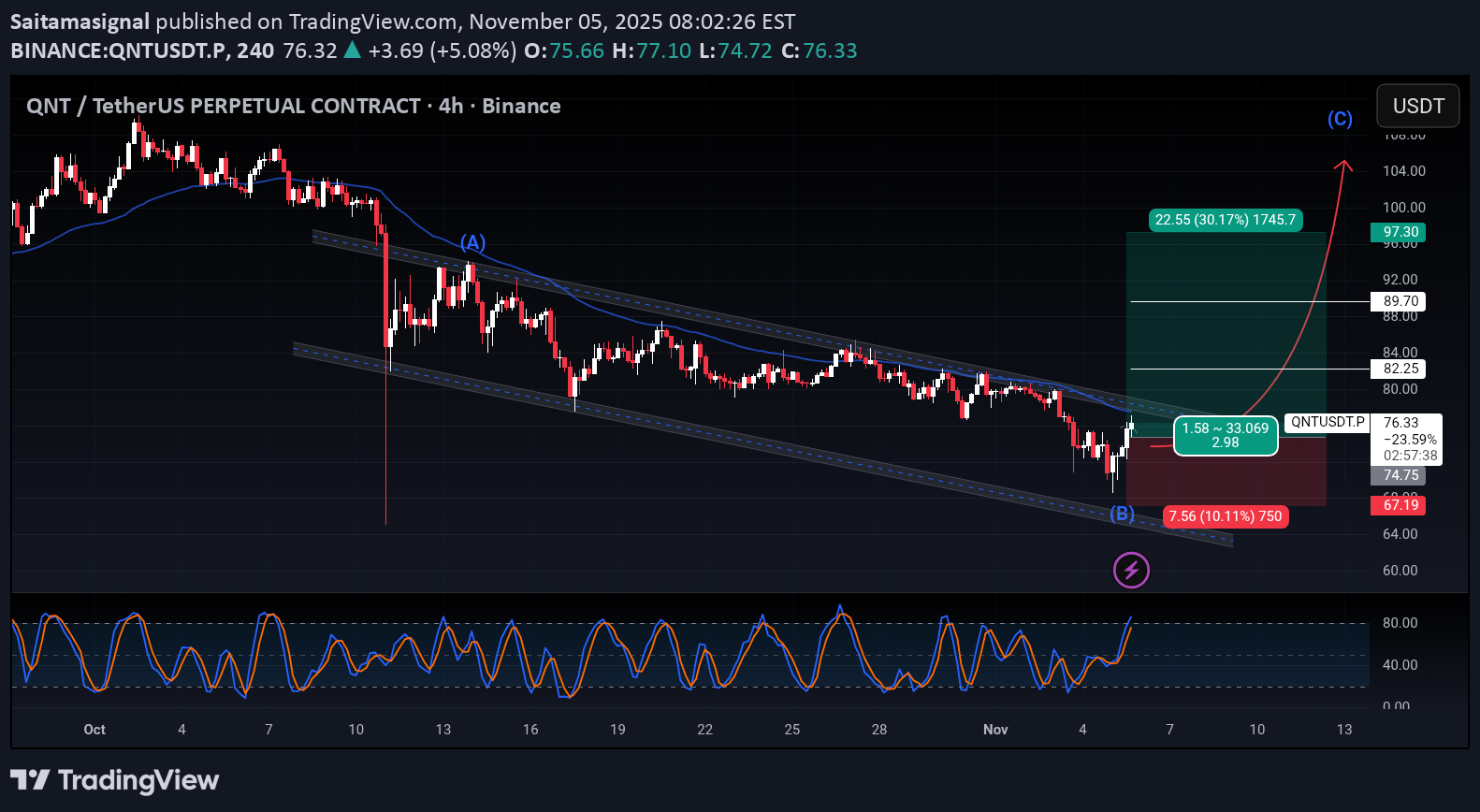Click the chart title QNT / TetherUS PERPETUAL CONTRACT
The width and height of the screenshot is (1480, 812).
223,106
